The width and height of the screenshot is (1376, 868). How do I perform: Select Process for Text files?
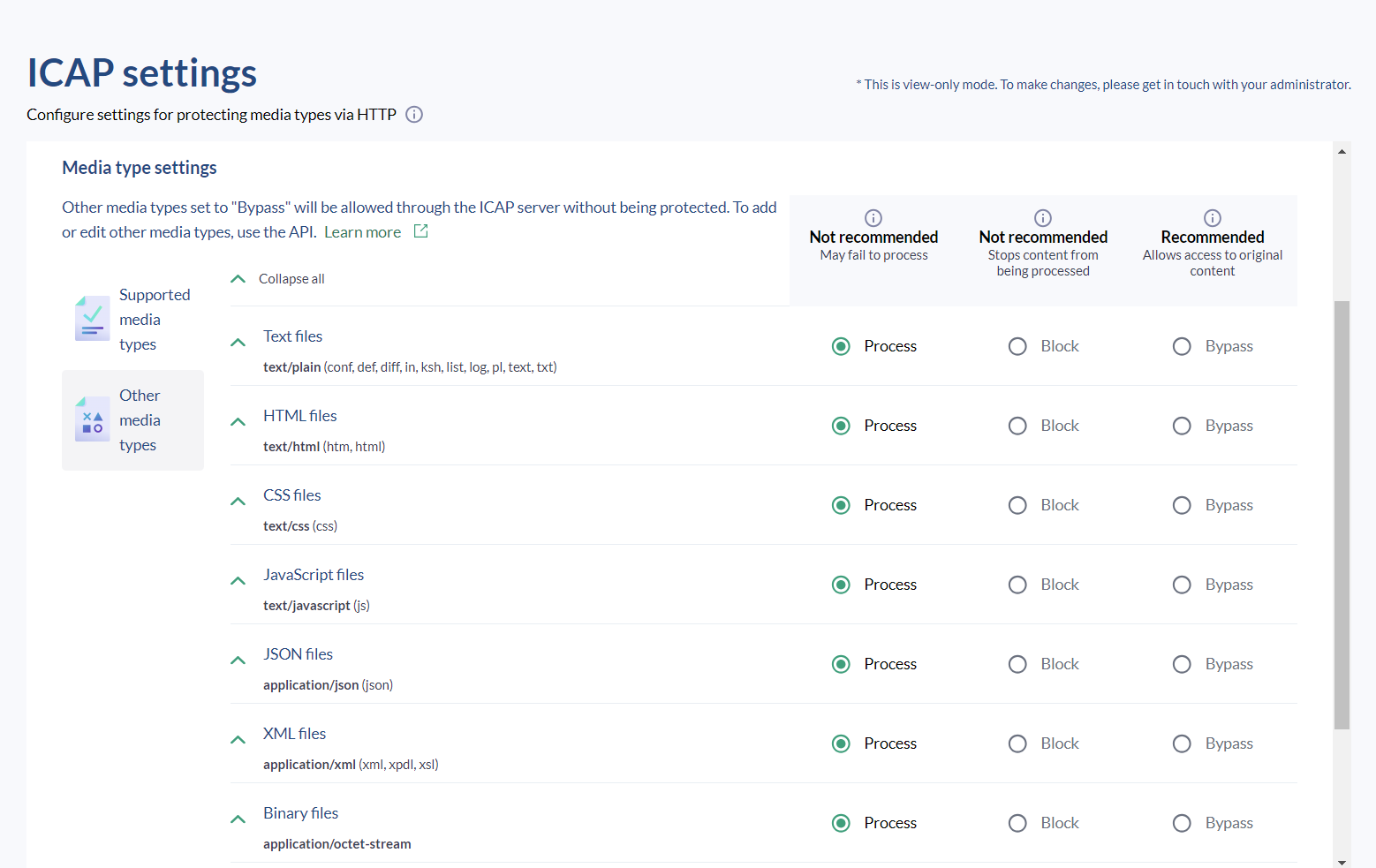[x=842, y=346]
